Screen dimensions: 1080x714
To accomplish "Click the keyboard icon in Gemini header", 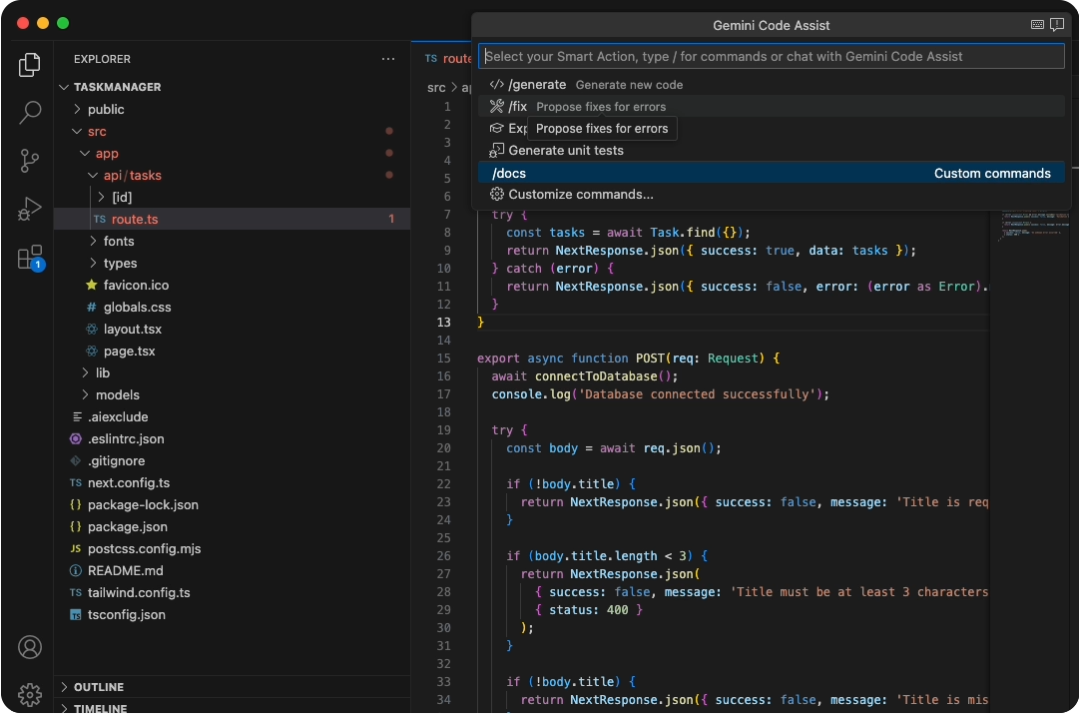I will (x=1037, y=25).
